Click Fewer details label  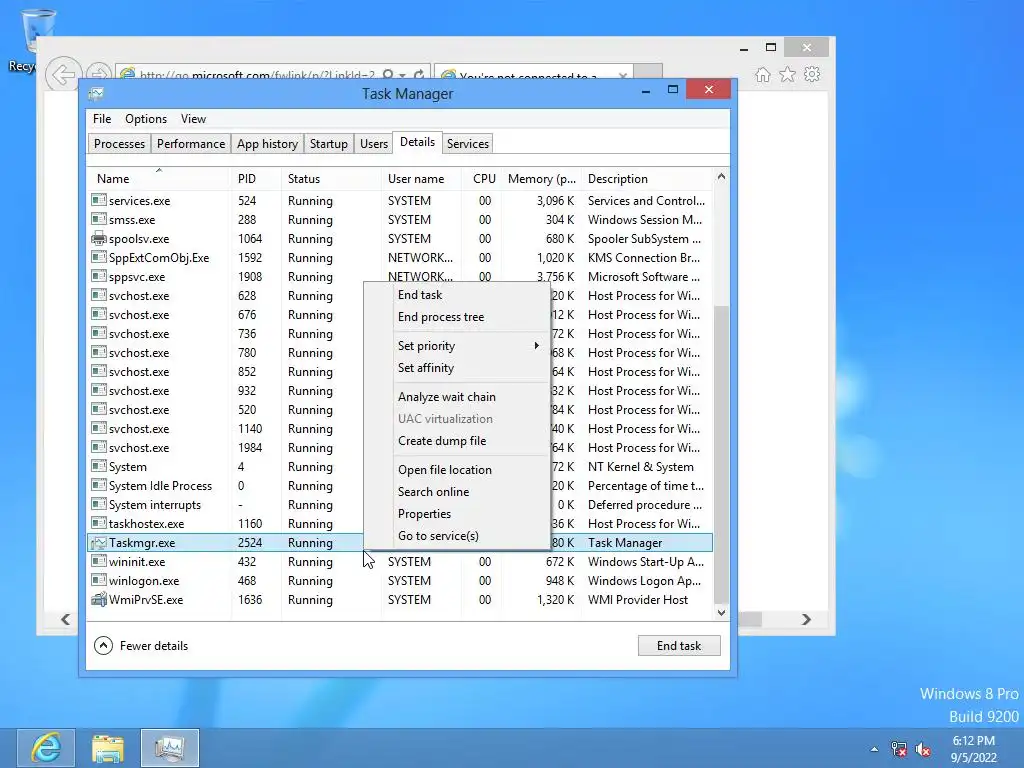point(153,646)
